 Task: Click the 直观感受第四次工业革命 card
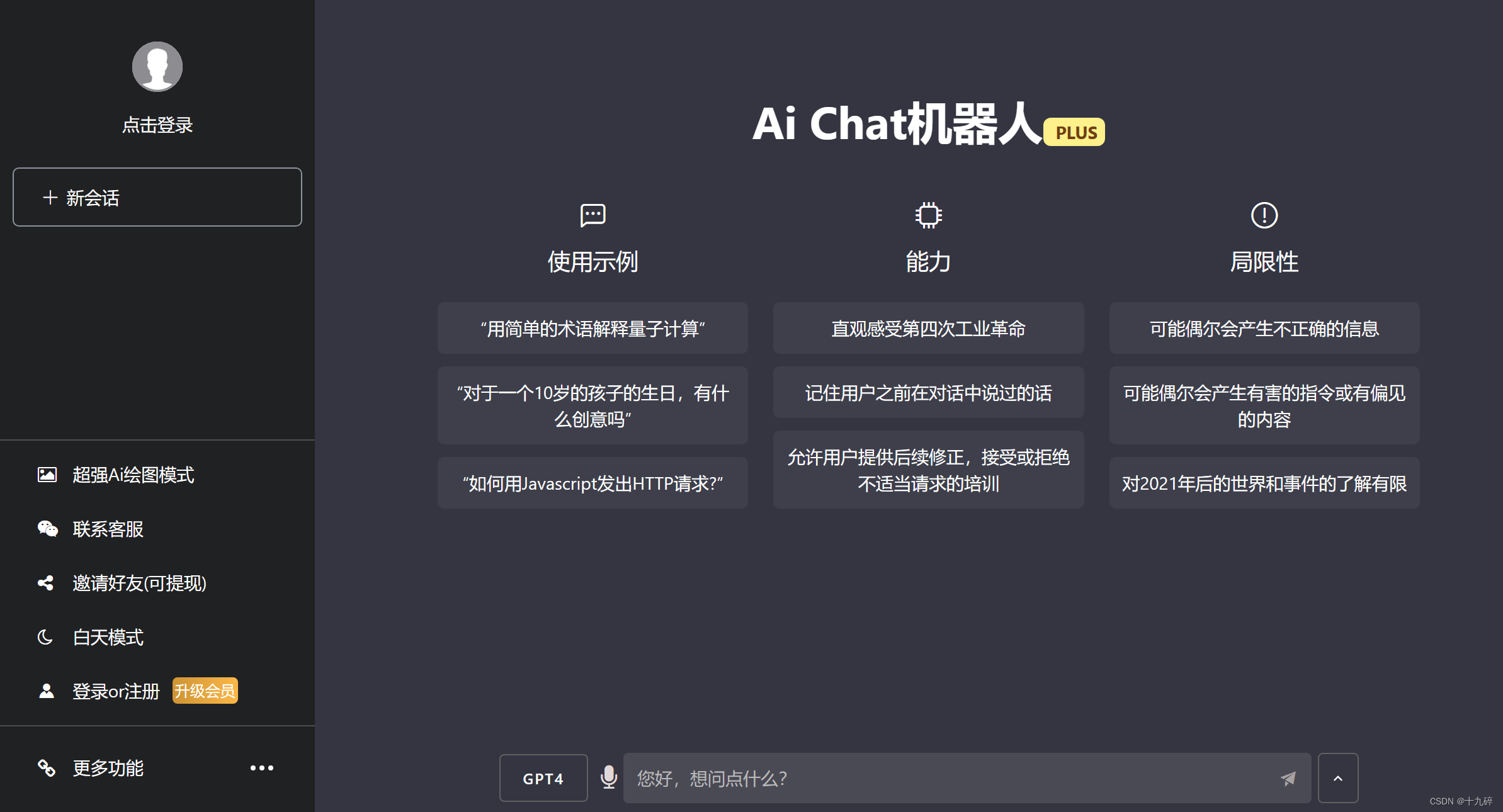pos(928,328)
